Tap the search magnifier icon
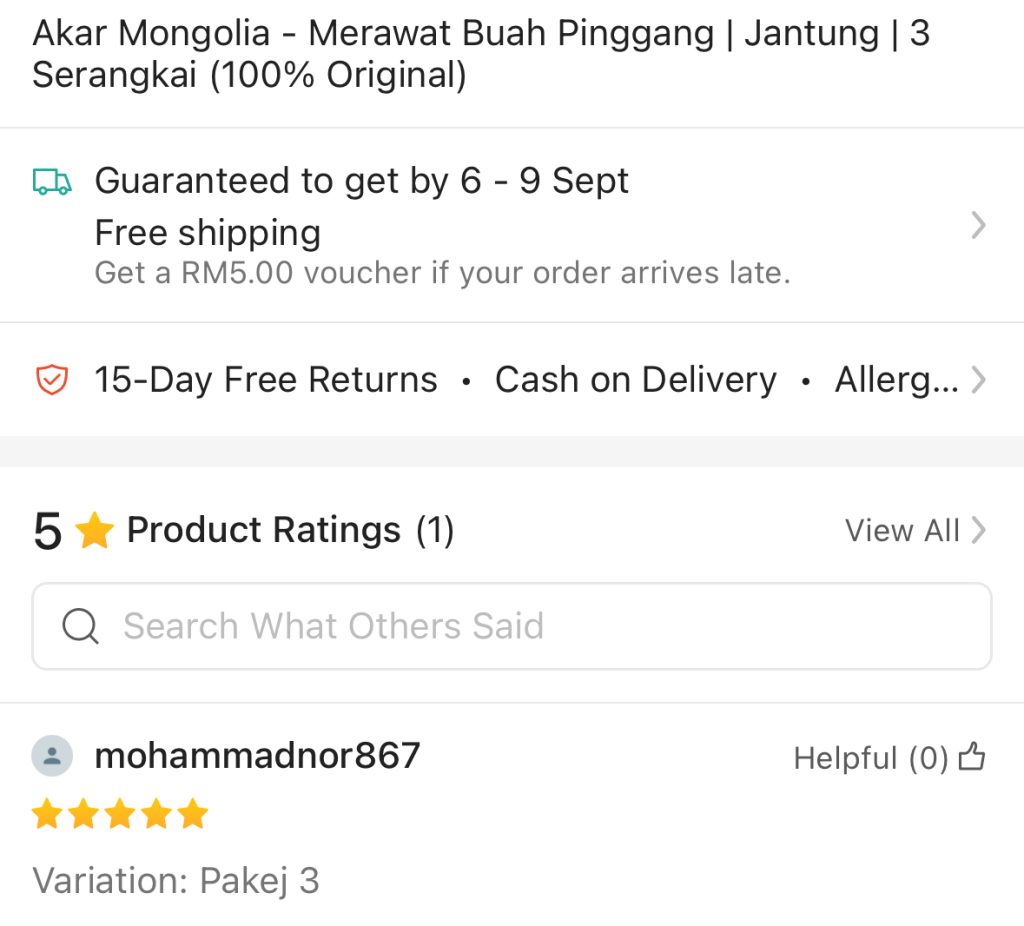This screenshot has width=1024, height=926. (80, 626)
